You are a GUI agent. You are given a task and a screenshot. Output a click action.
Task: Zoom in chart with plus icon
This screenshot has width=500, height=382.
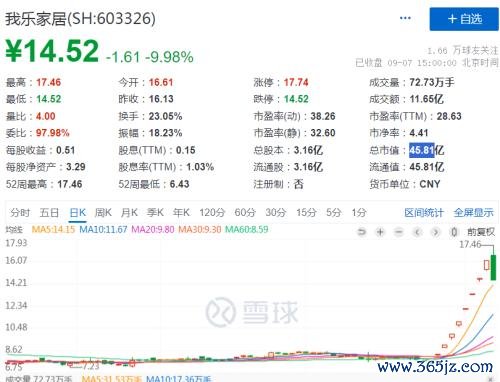[380, 232]
